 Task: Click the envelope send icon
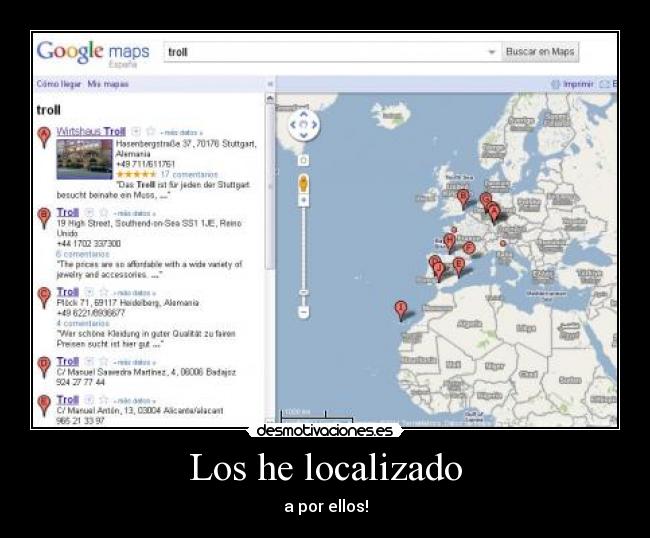(x=604, y=84)
